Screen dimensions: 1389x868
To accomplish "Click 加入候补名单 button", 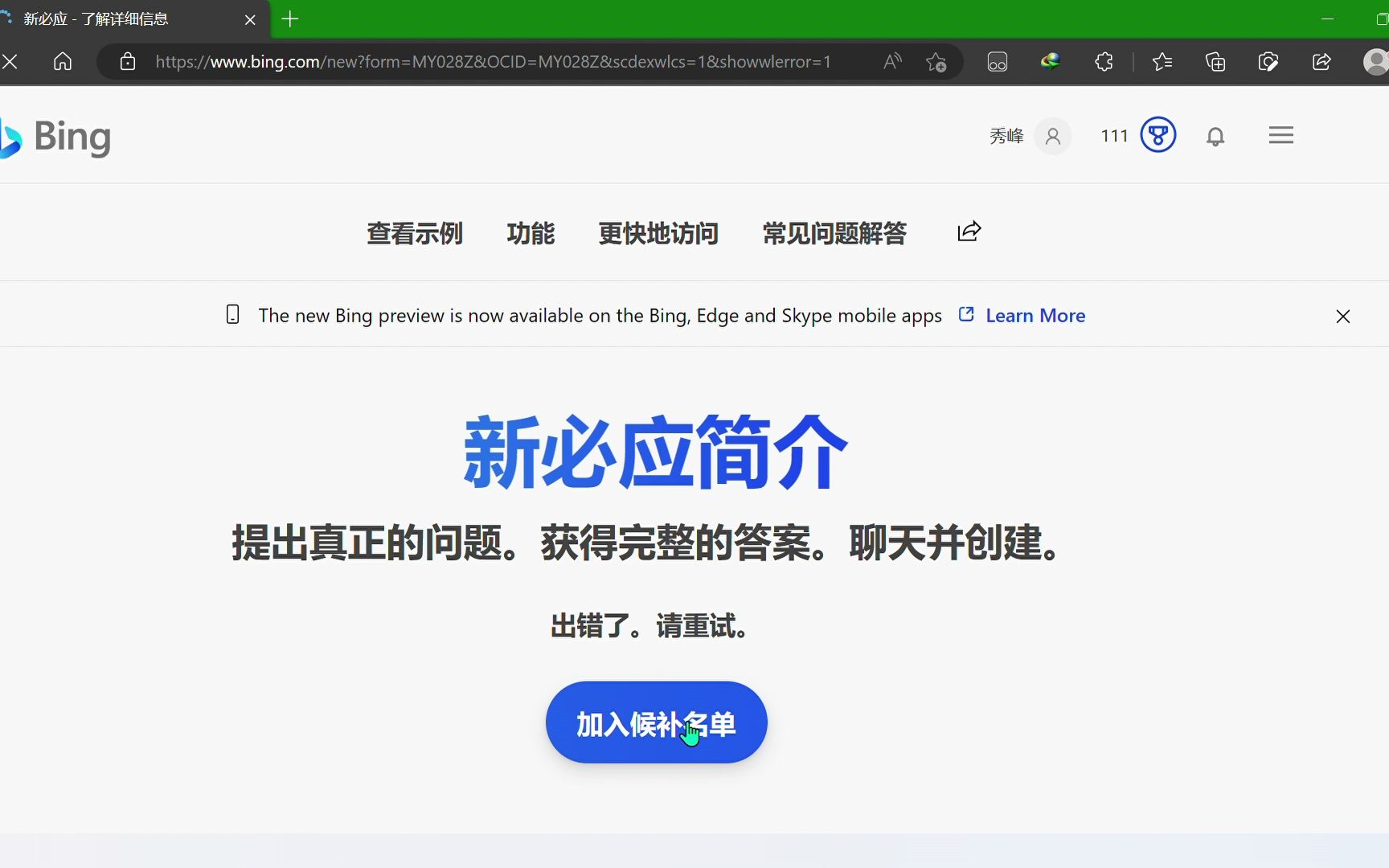I will [657, 723].
